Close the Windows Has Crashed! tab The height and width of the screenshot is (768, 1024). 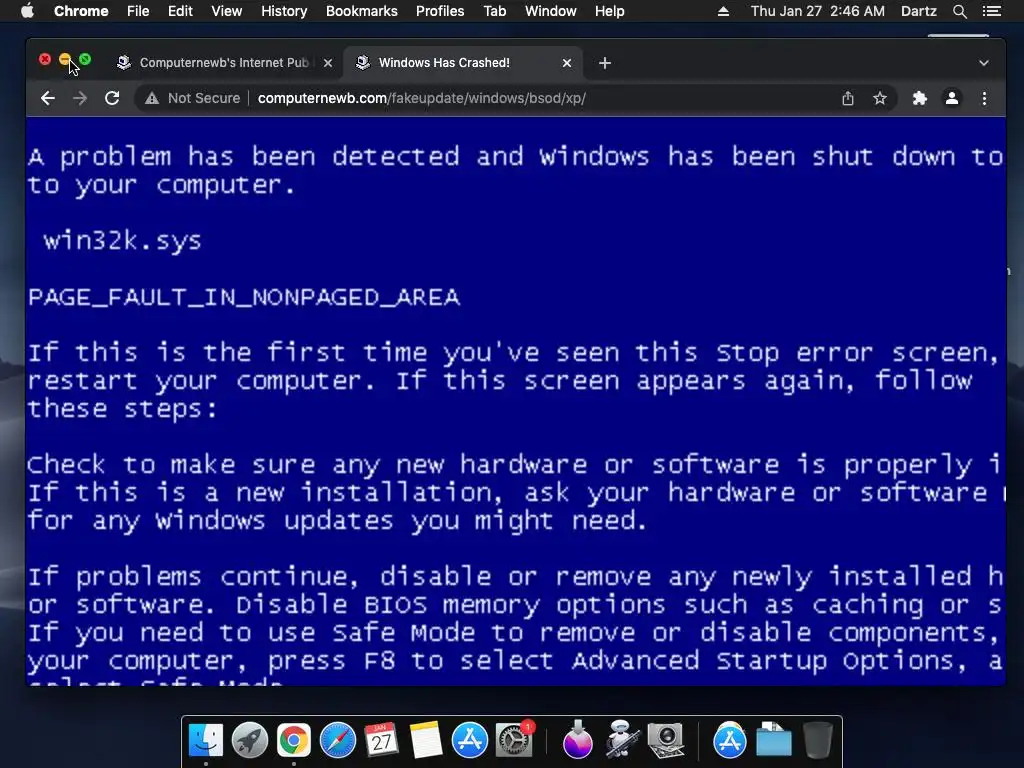pos(567,63)
